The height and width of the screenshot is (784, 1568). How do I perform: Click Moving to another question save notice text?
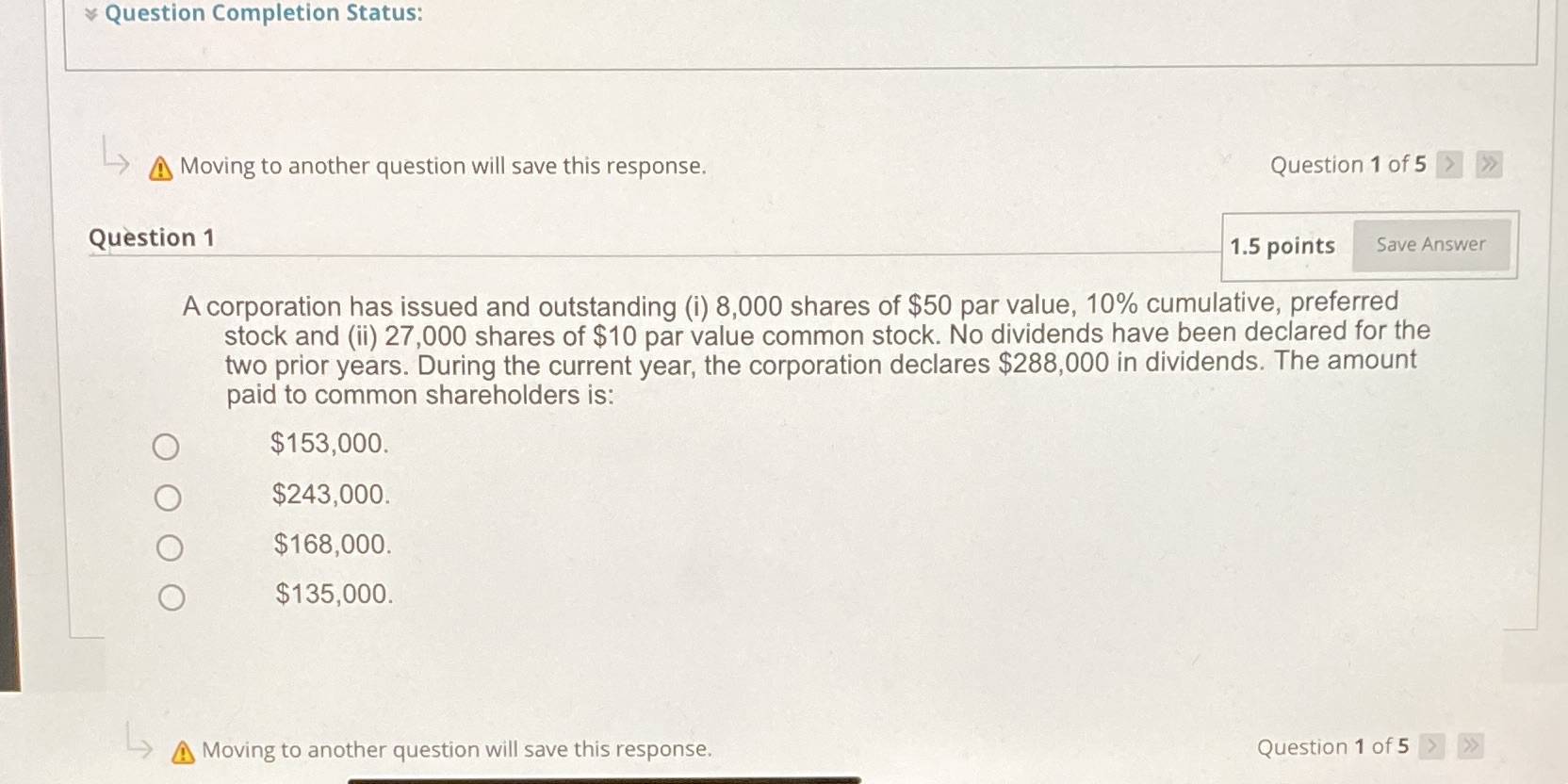(x=443, y=166)
